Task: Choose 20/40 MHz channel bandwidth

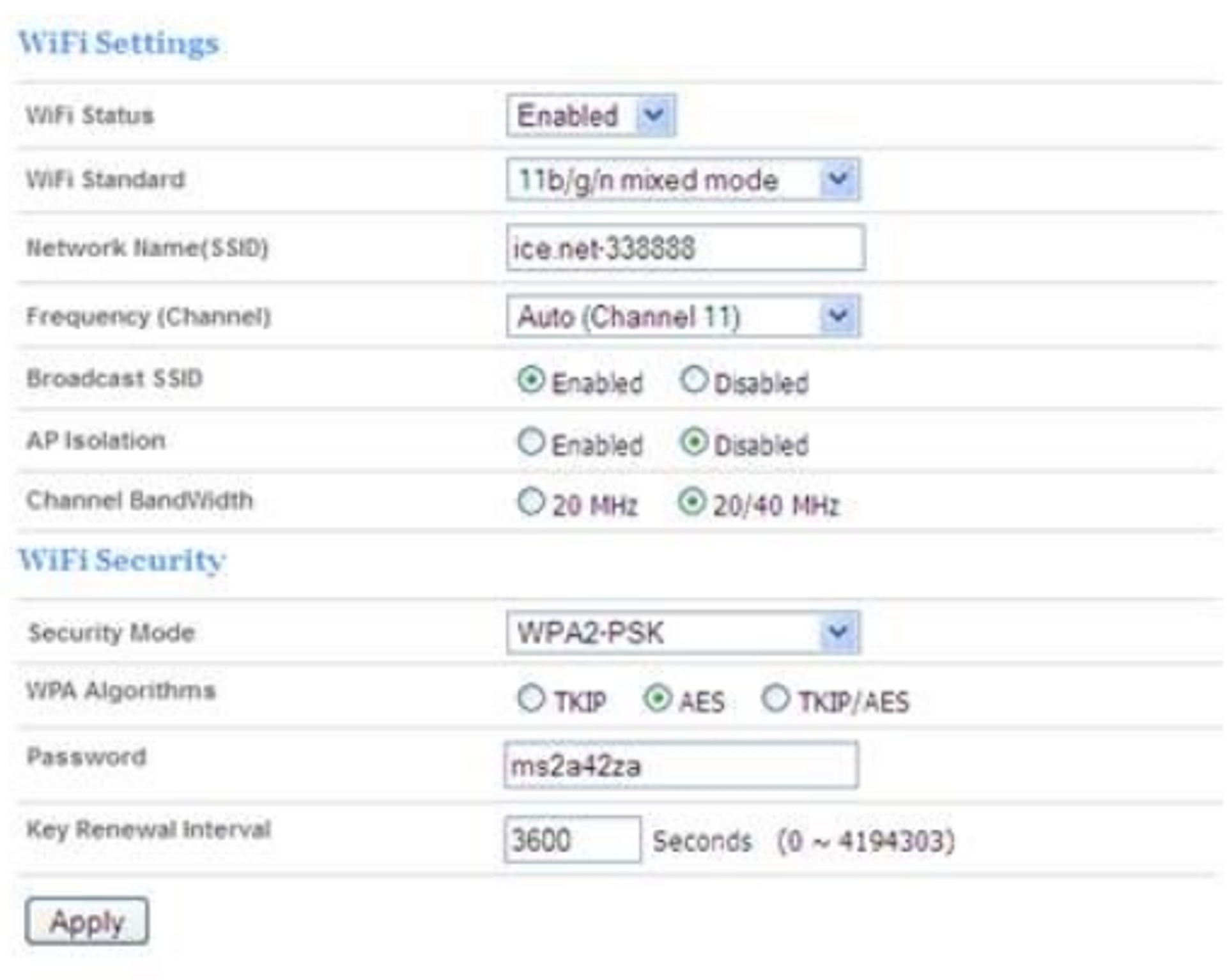Action: point(691,502)
